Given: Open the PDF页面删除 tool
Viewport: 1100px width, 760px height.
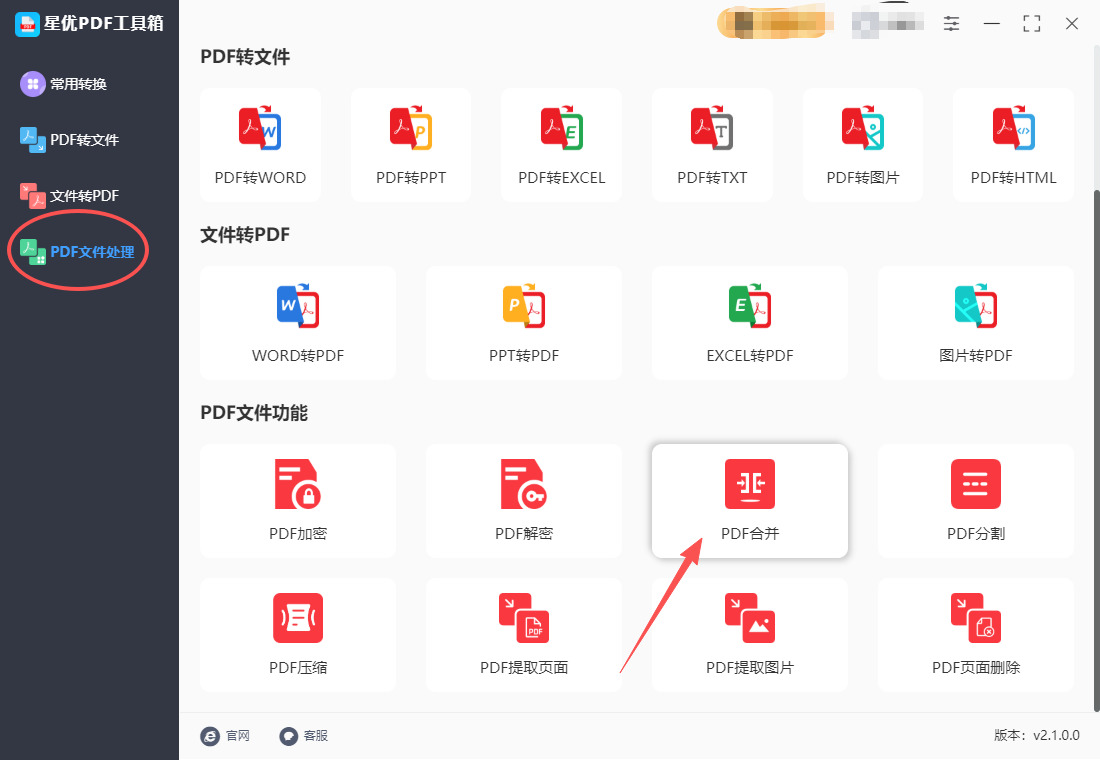Looking at the screenshot, I should pos(976,635).
